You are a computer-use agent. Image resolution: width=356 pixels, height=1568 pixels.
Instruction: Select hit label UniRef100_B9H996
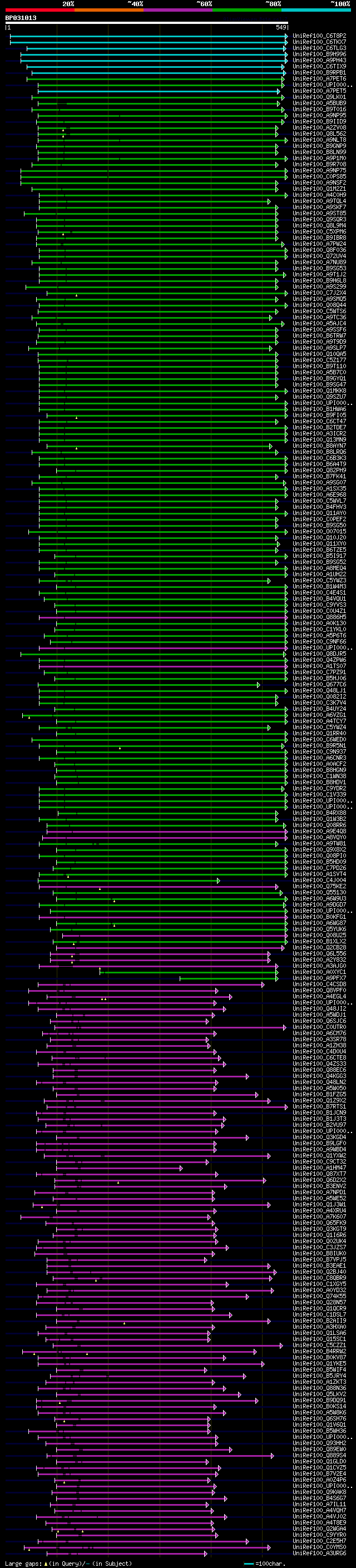pos(319,54)
